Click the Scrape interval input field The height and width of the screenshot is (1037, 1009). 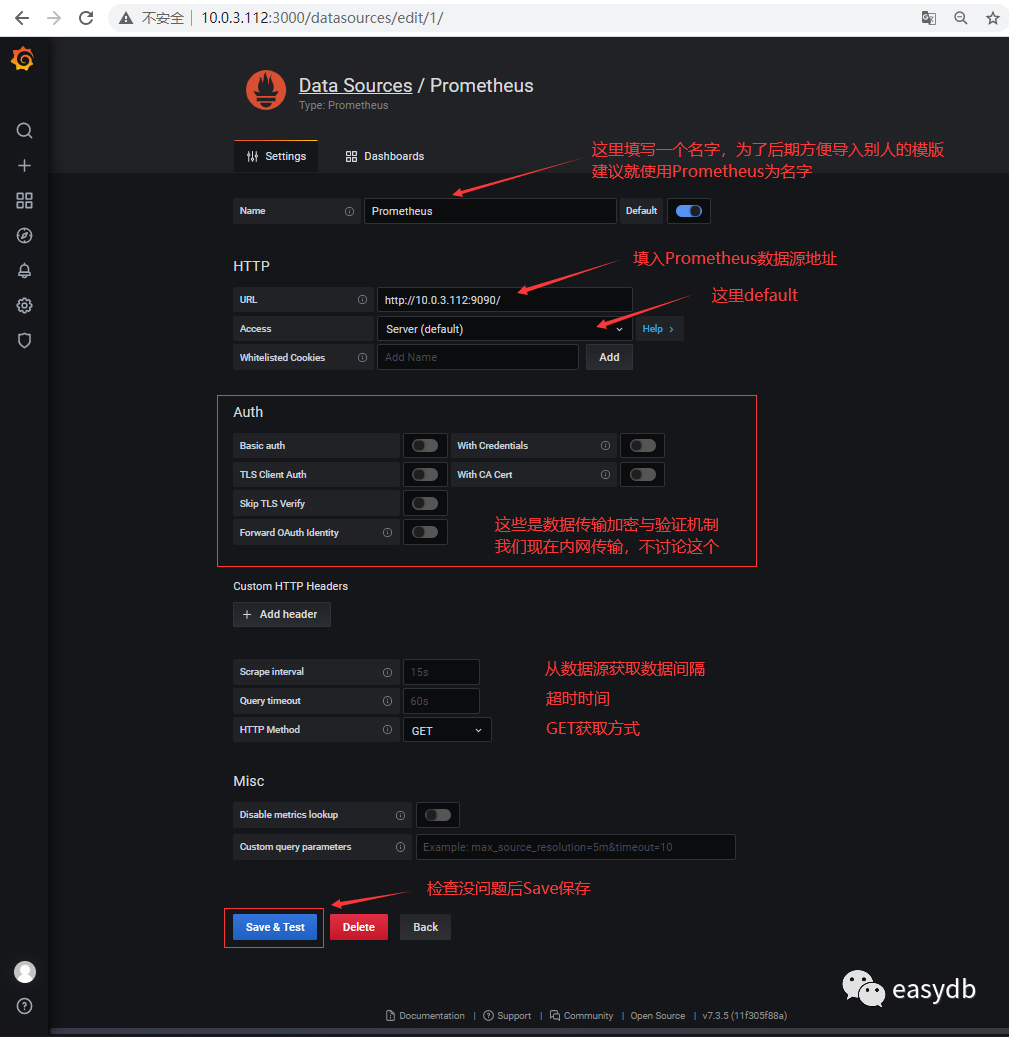coord(441,672)
